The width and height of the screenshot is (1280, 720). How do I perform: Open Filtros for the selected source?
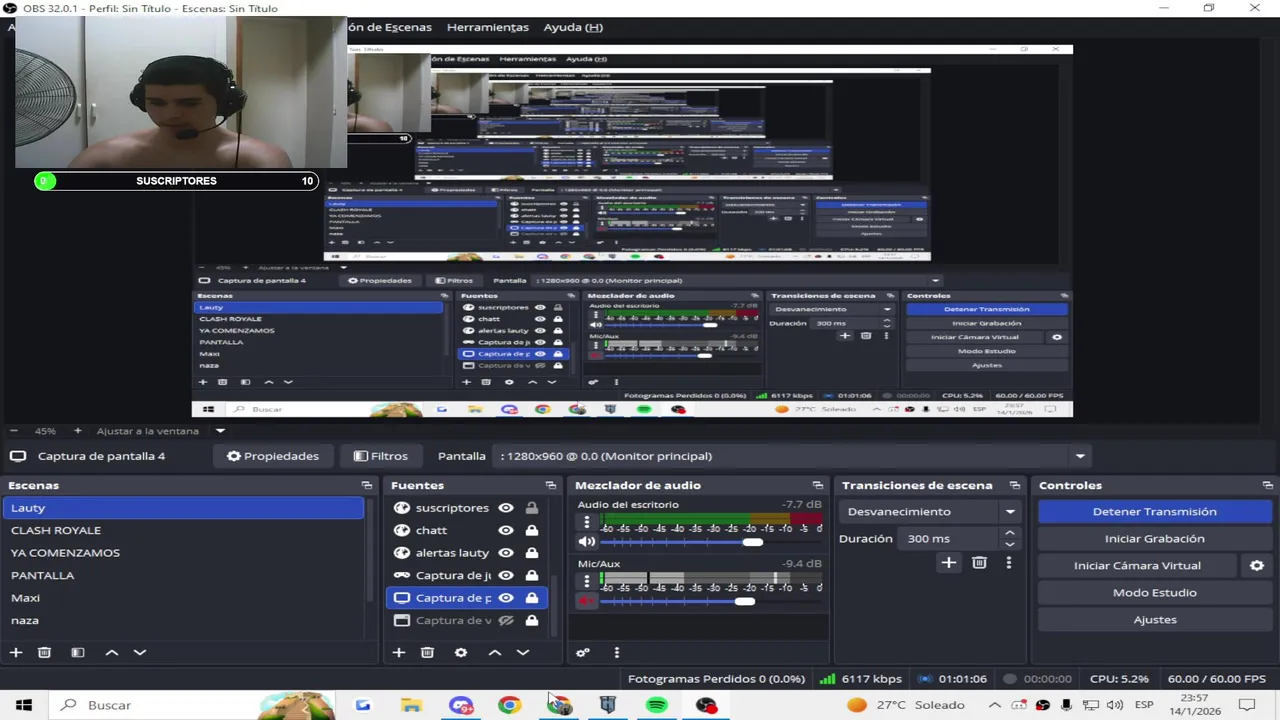tap(380, 456)
